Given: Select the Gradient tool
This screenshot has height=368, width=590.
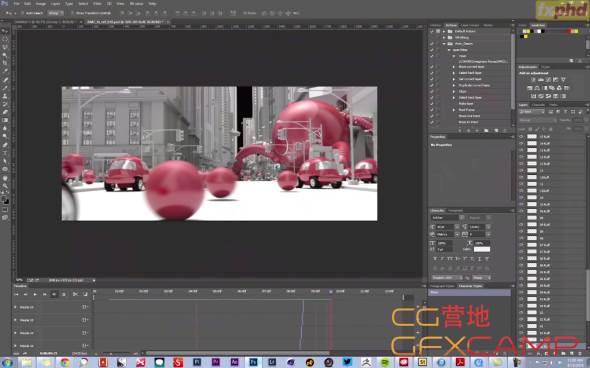Looking at the screenshot, I should click(5, 120).
